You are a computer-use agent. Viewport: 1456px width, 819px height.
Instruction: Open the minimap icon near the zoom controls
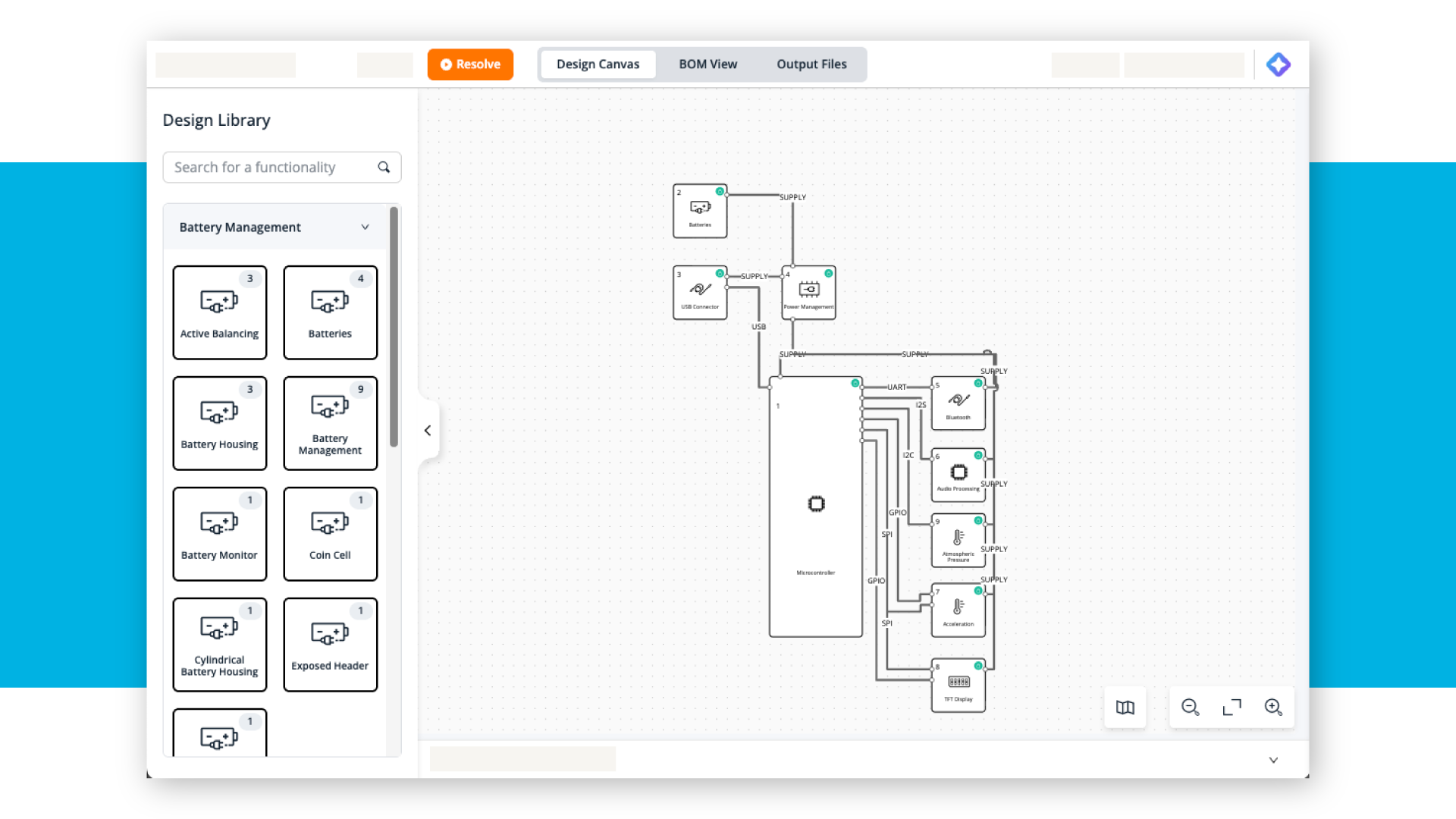[1125, 707]
